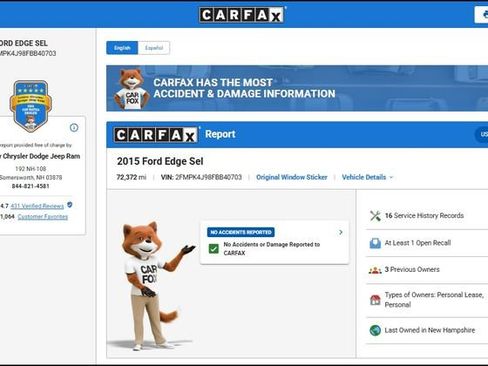Click the dealer phone number 844-821-4581

pyautogui.click(x=31, y=186)
